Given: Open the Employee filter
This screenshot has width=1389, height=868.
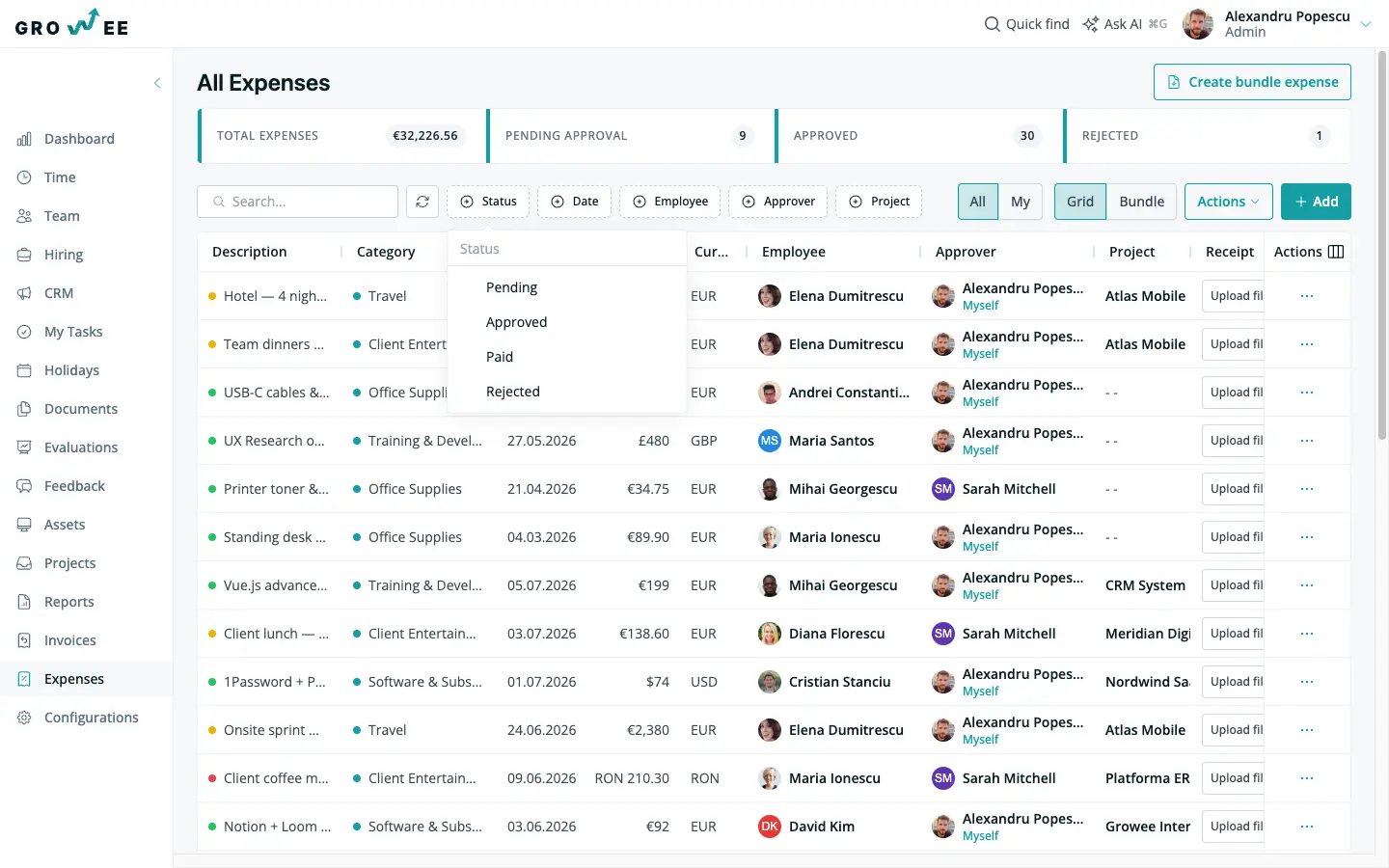Looking at the screenshot, I should [669, 202].
